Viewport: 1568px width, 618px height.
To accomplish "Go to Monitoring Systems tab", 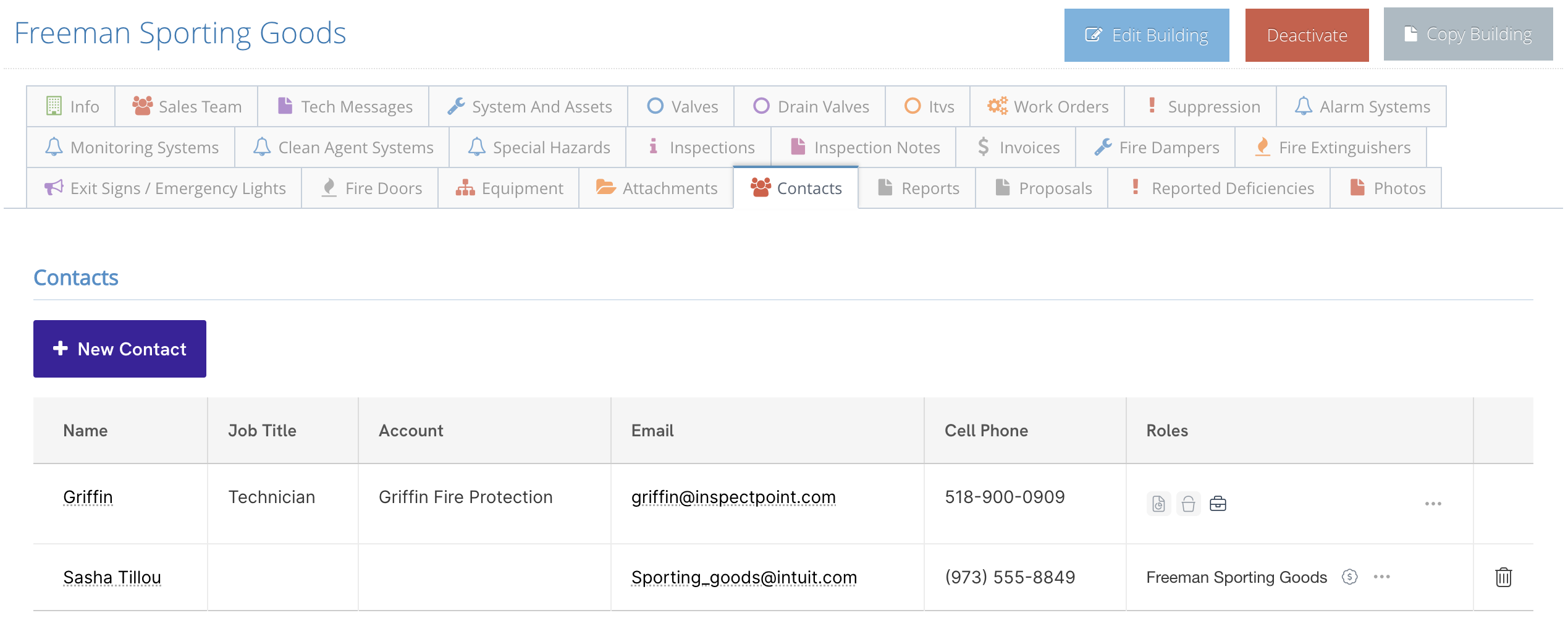I will (131, 147).
